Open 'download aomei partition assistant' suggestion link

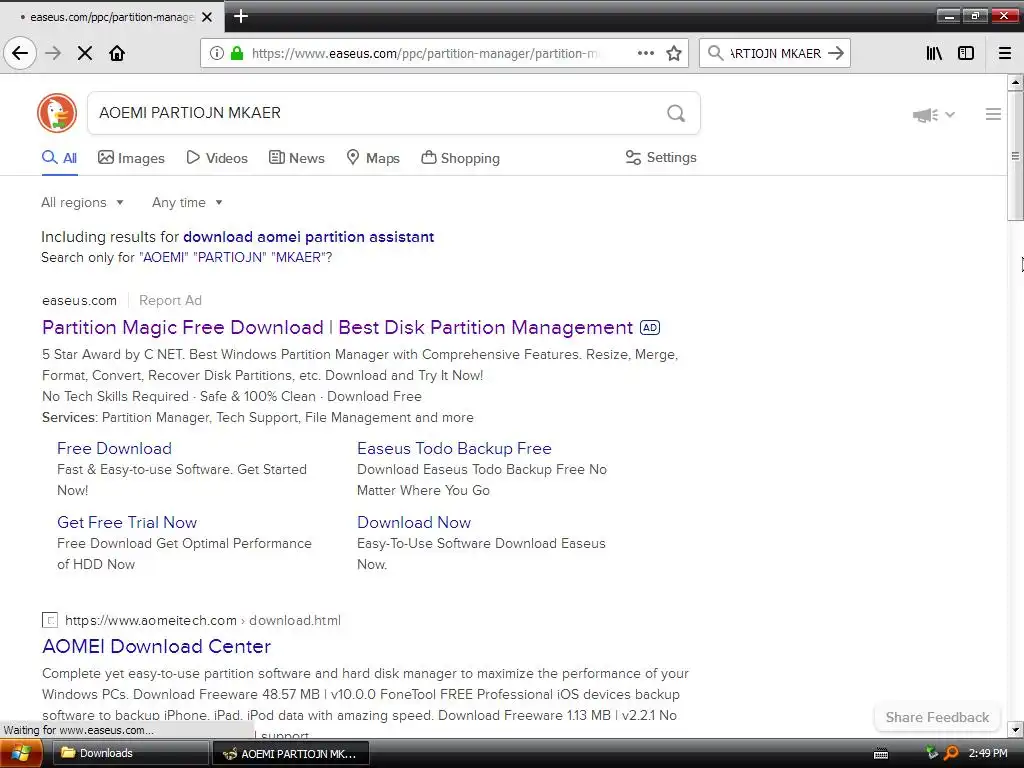pos(308,236)
